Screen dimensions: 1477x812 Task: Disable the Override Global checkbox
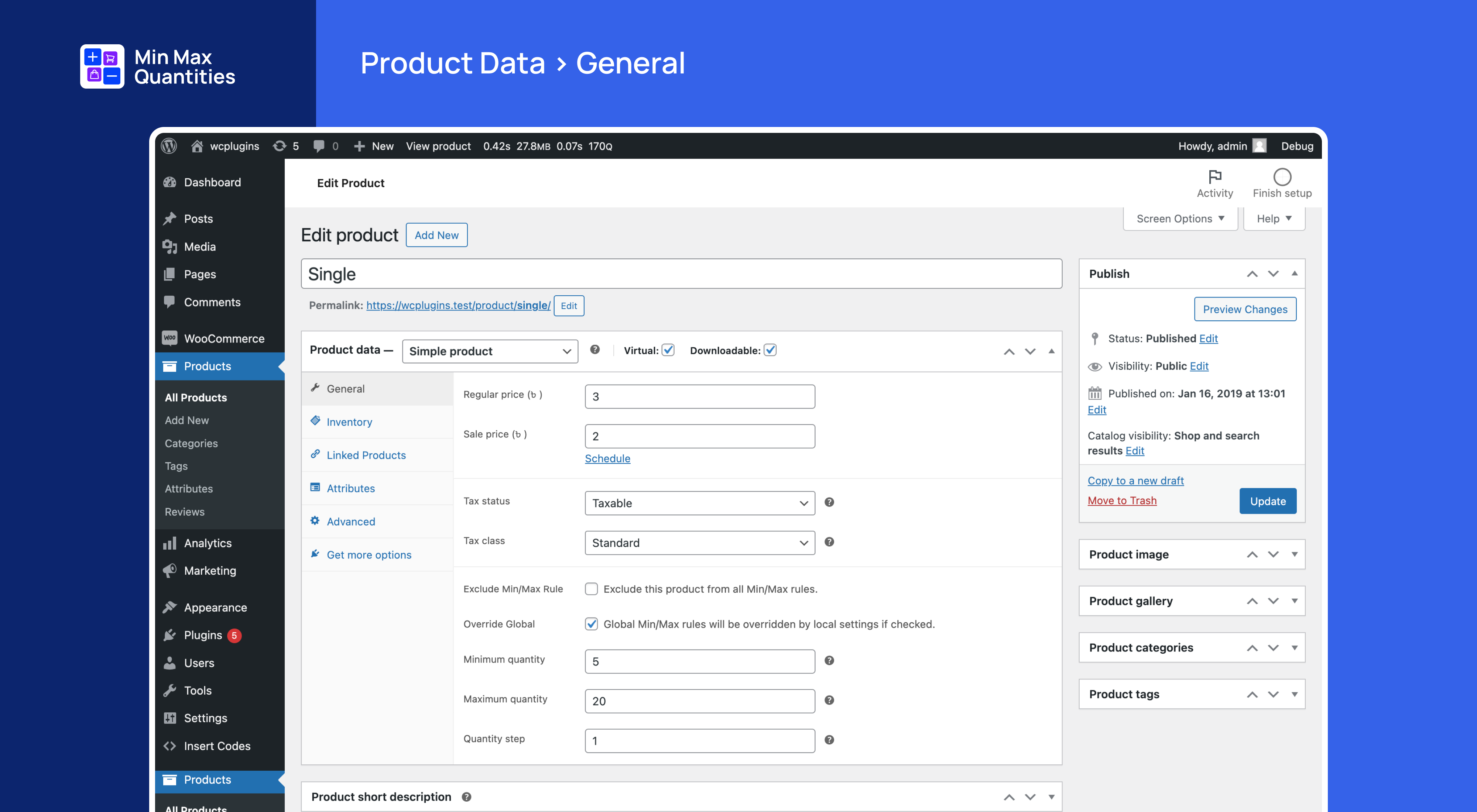pyautogui.click(x=591, y=624)
